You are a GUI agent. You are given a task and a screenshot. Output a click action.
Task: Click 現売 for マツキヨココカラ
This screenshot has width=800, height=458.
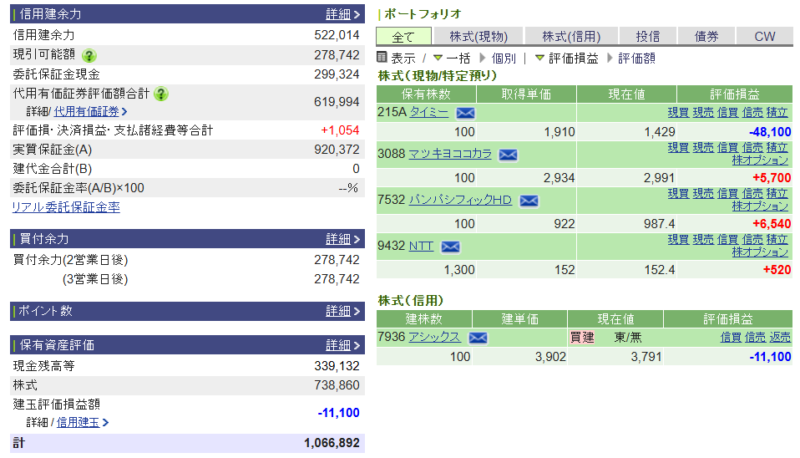[703, 148]
